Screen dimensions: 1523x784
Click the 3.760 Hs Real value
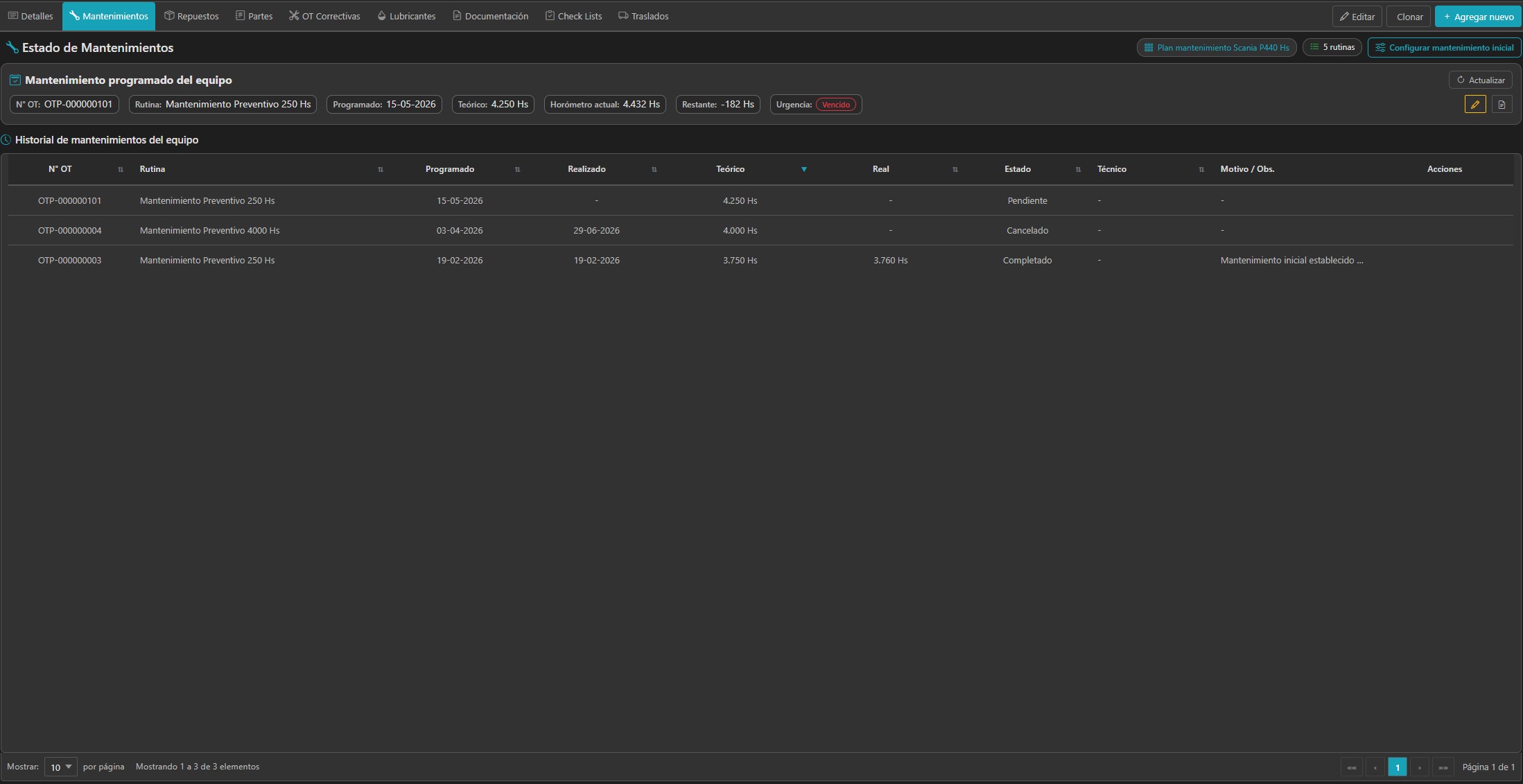click(x=891, y=260)
